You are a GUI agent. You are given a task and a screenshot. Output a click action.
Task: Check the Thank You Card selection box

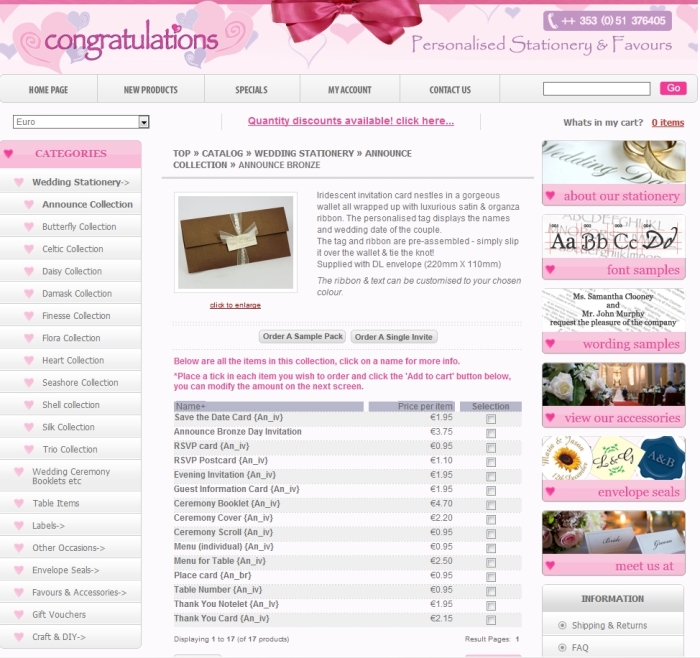click(x=491, y=621)
